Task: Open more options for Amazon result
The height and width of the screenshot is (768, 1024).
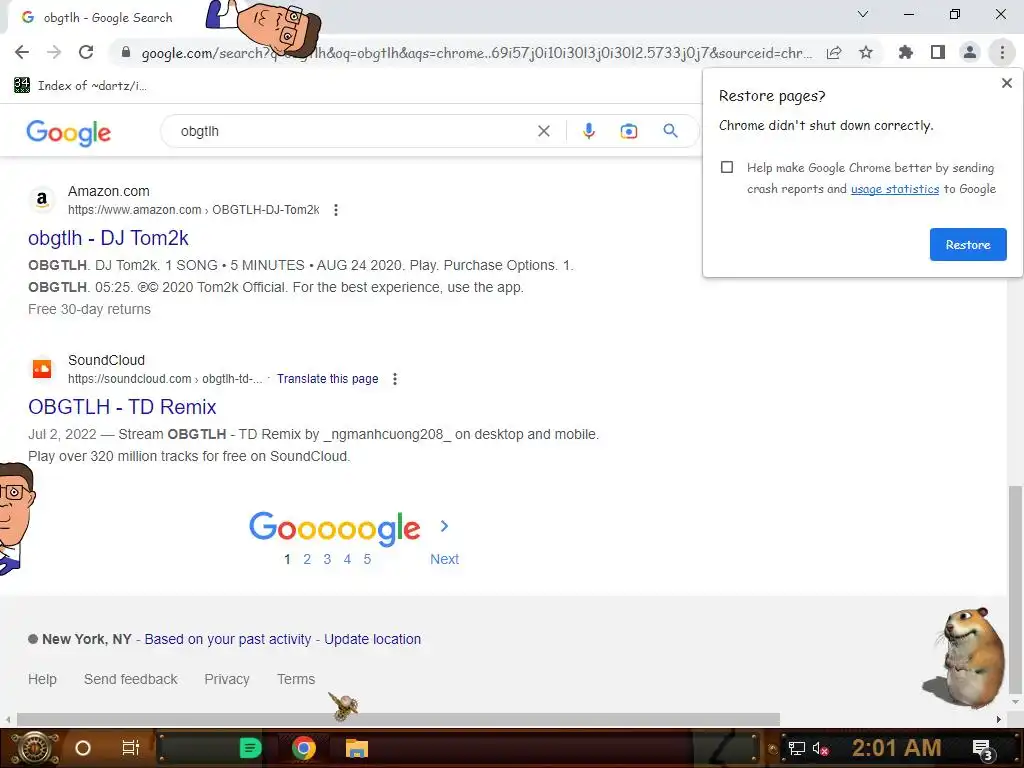Action: tap(336, 210)
